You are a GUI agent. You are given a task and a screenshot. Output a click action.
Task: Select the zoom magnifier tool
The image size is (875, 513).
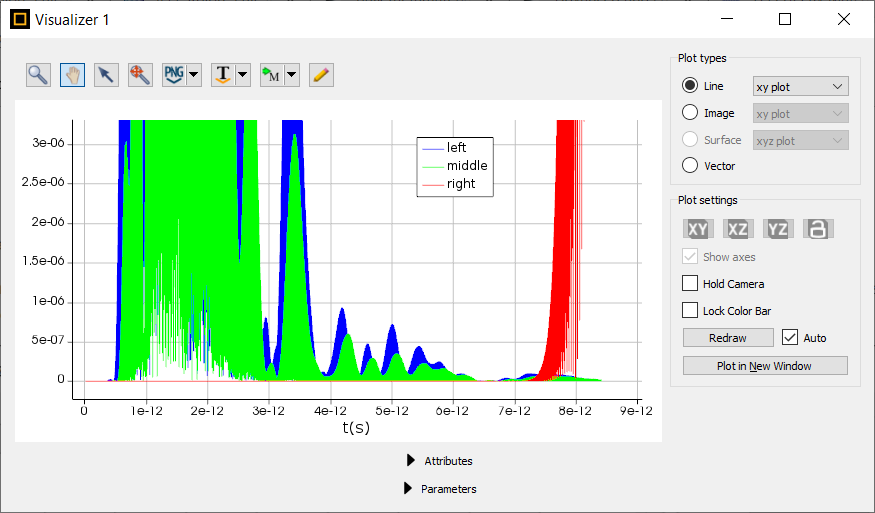click(39, 75)
